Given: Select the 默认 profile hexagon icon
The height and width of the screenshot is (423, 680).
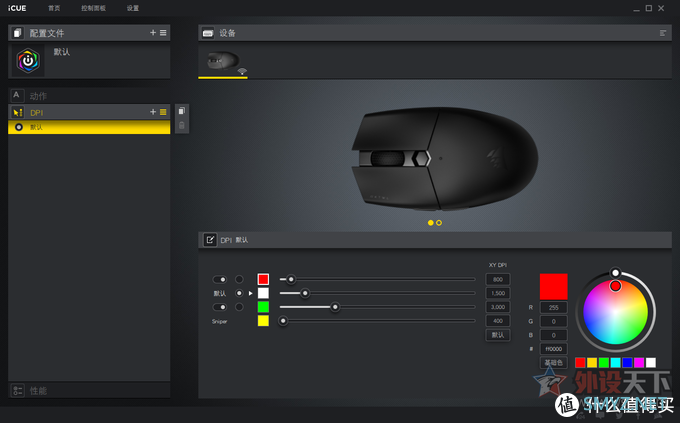Looking at the screenshot, I should 28,61.
